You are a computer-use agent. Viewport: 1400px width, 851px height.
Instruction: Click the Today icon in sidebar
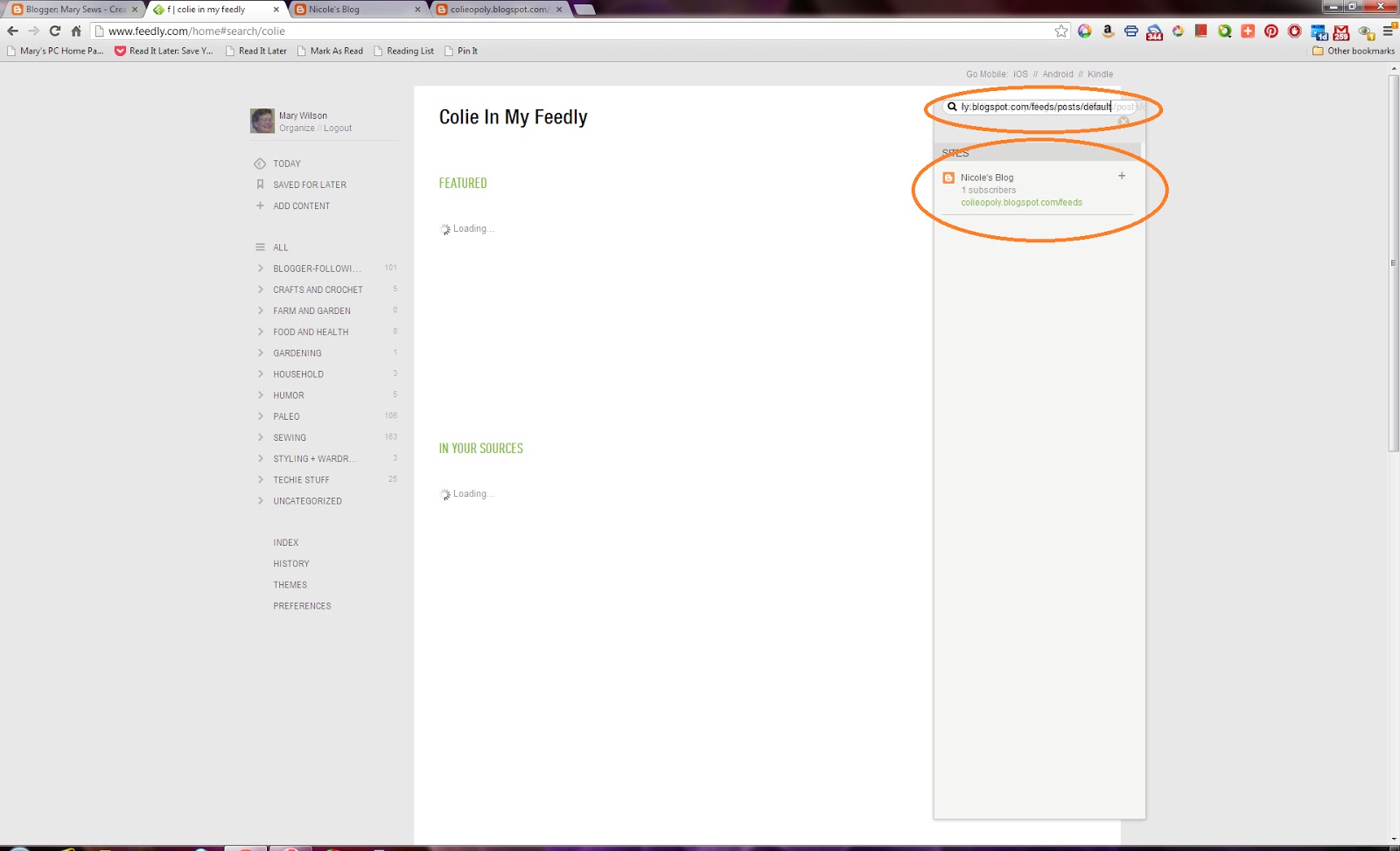(260, 164)
